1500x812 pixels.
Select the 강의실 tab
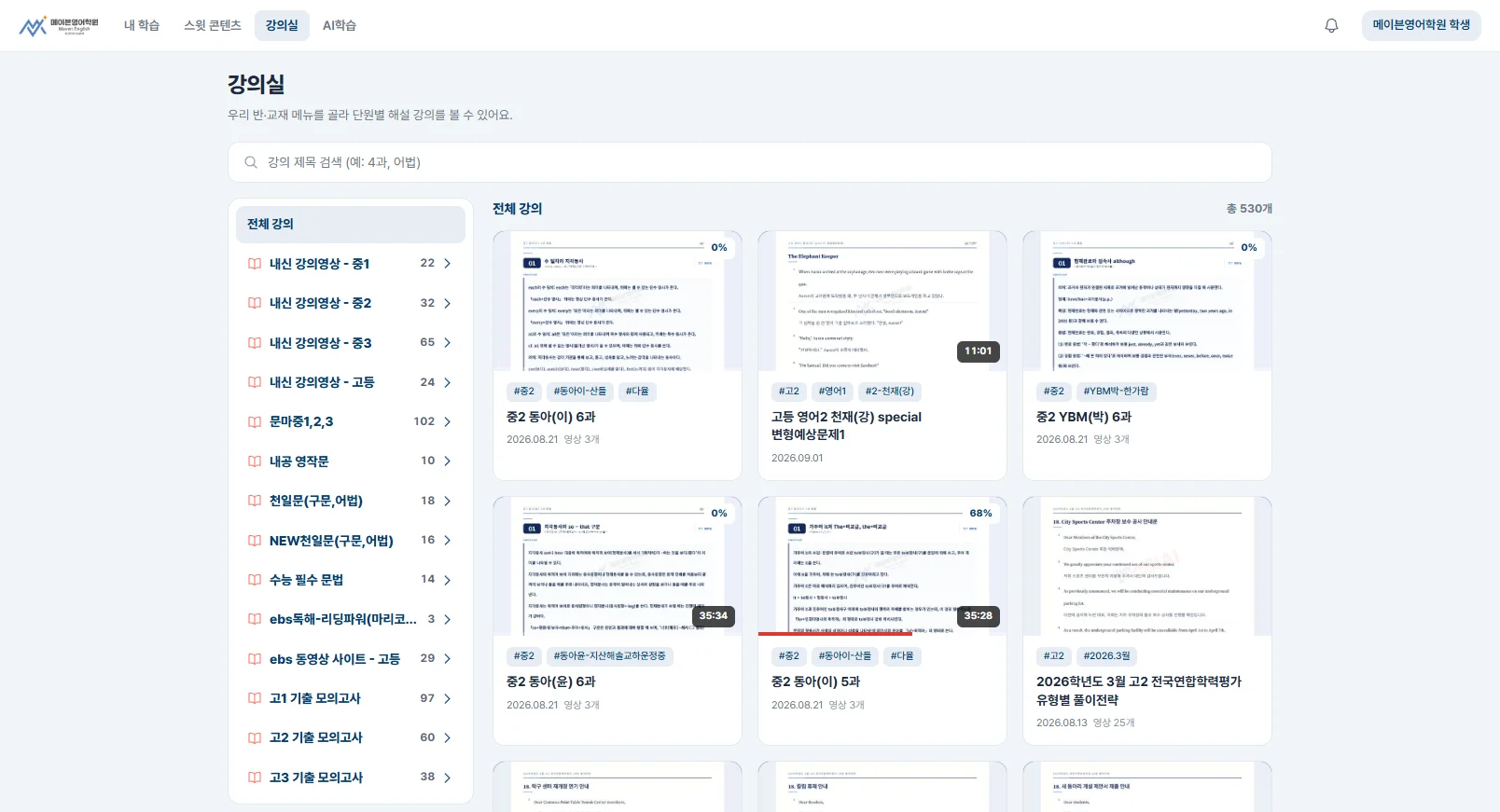pos(282,25)
